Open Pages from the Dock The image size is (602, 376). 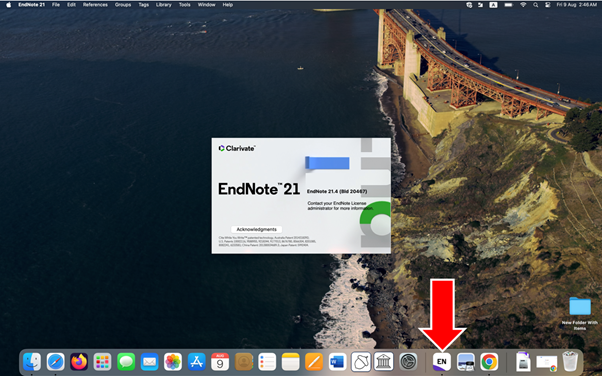[314, 362]
